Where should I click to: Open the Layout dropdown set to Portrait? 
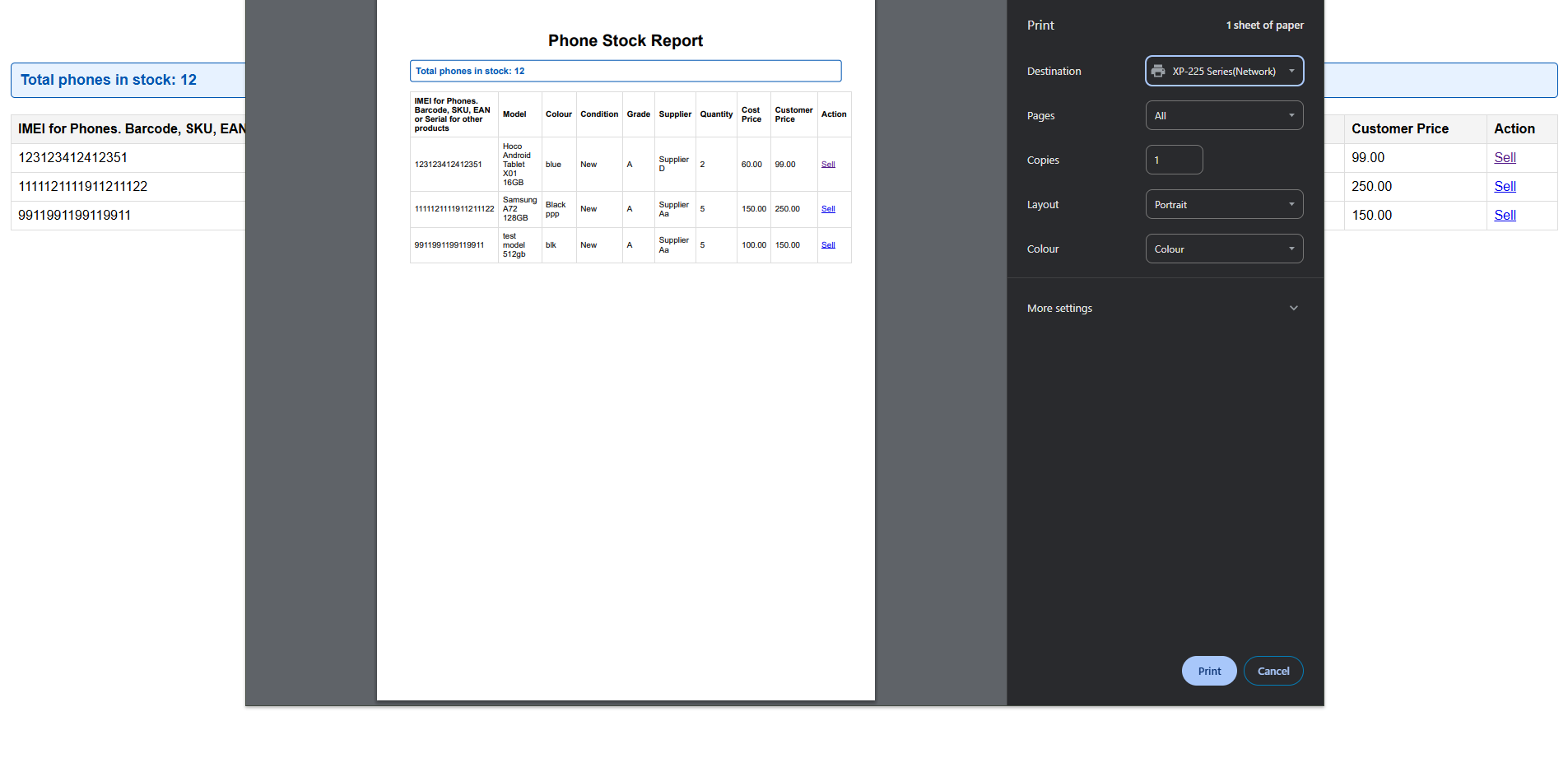click(x=1224, y=204)
